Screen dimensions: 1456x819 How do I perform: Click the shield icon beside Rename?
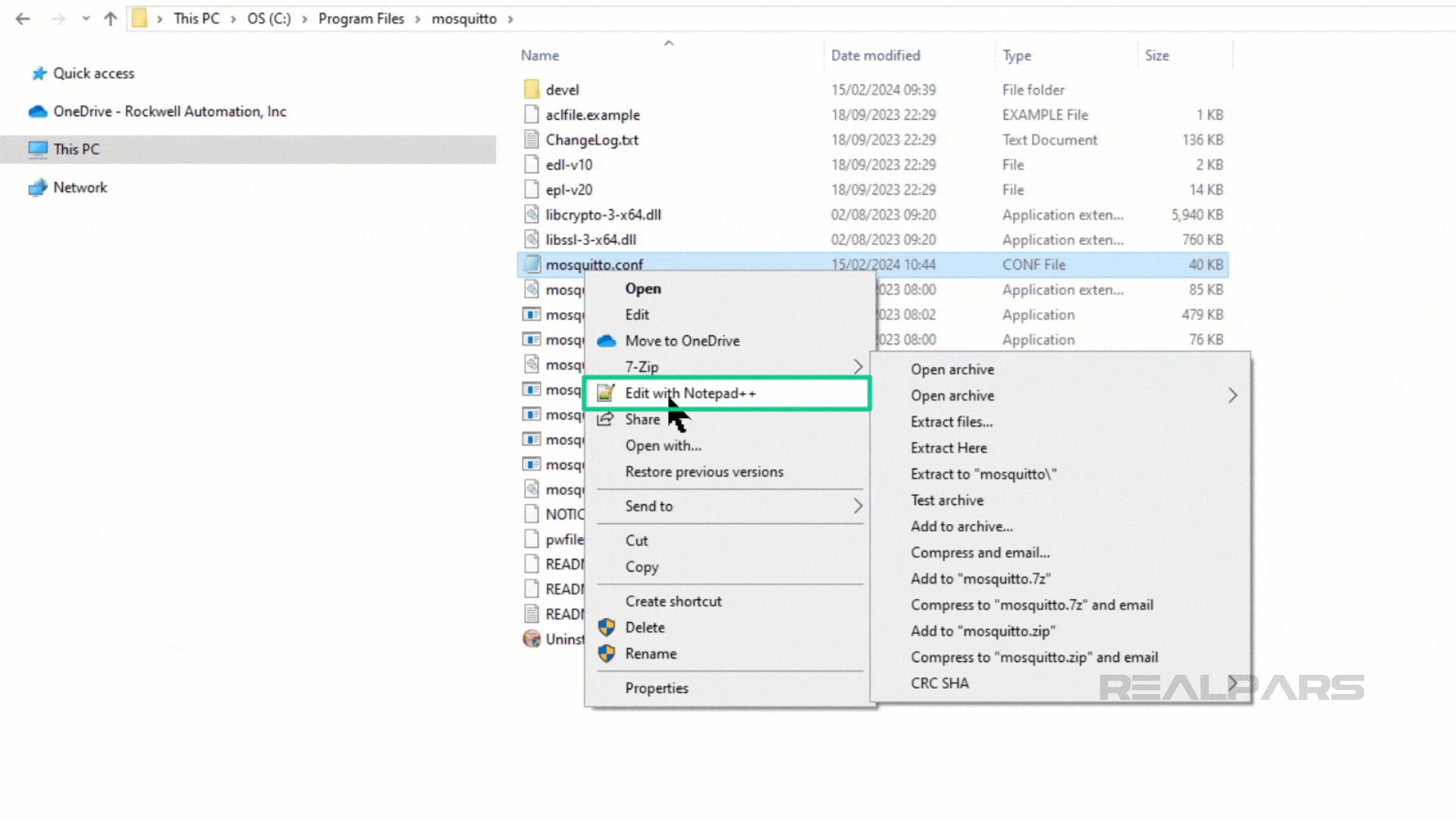[607, 654]
